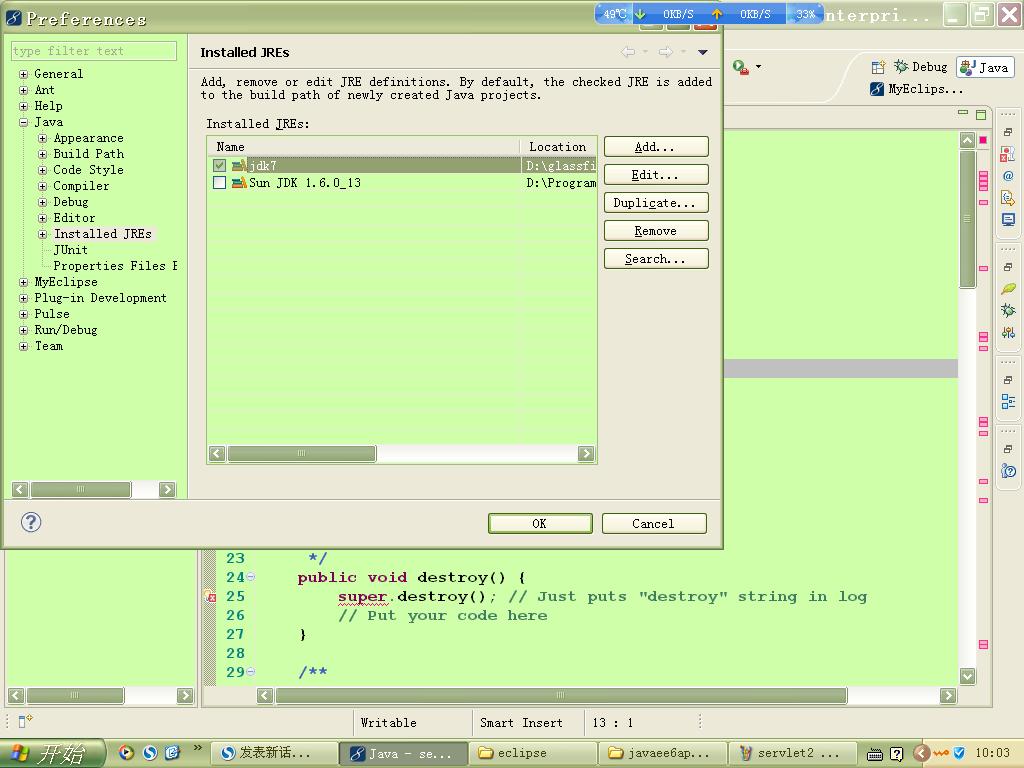
Task: Switch to the Java perspective
Action: tap(985, 67)
